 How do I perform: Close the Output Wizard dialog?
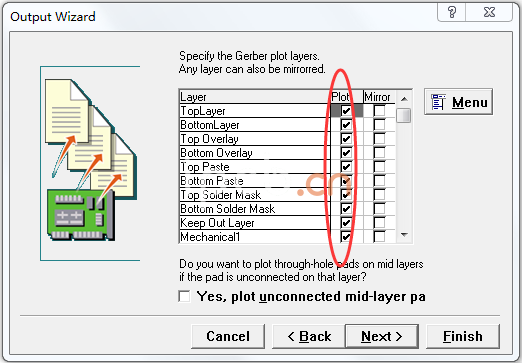(x=489, y=12)
